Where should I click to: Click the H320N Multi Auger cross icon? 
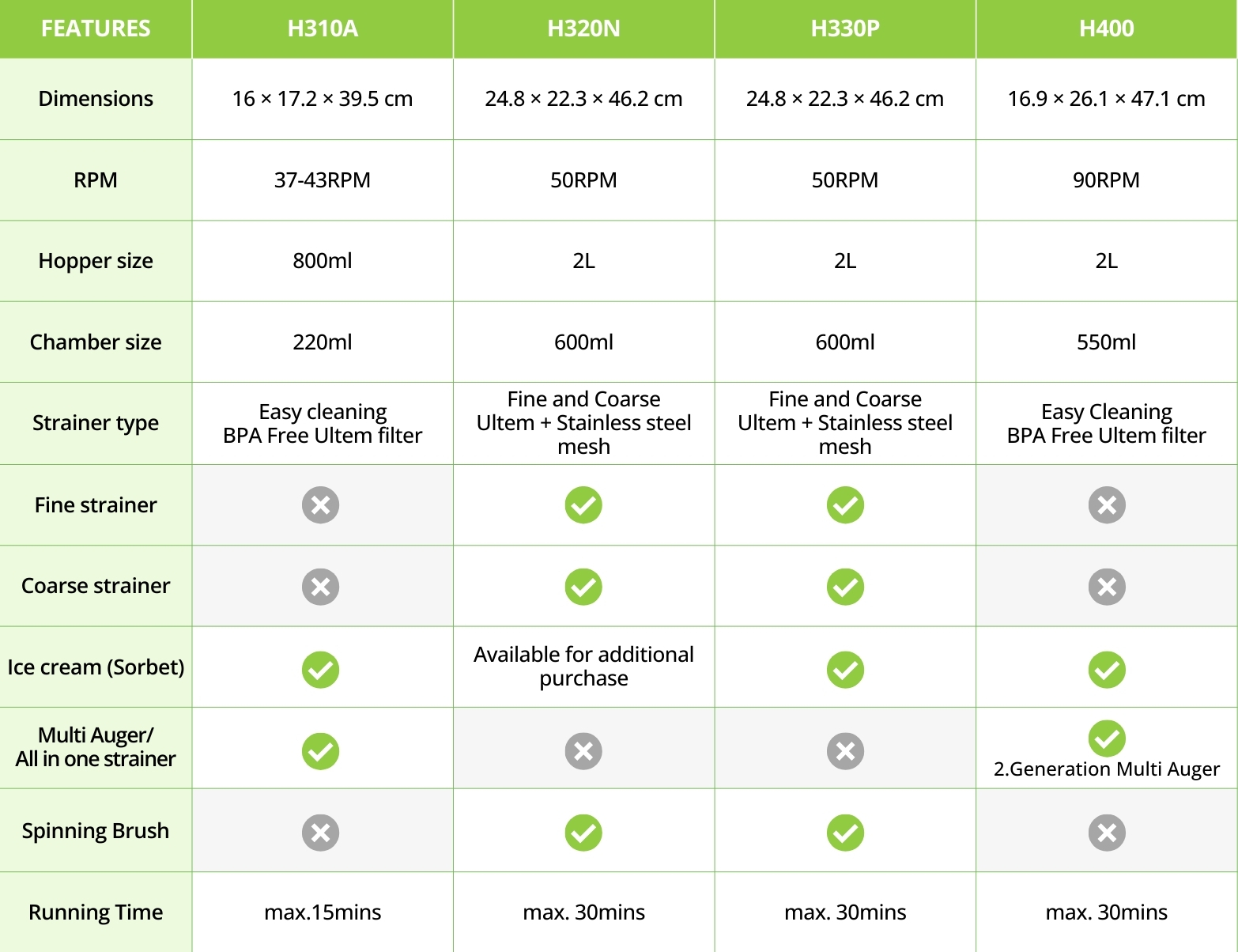click(583, 750)
